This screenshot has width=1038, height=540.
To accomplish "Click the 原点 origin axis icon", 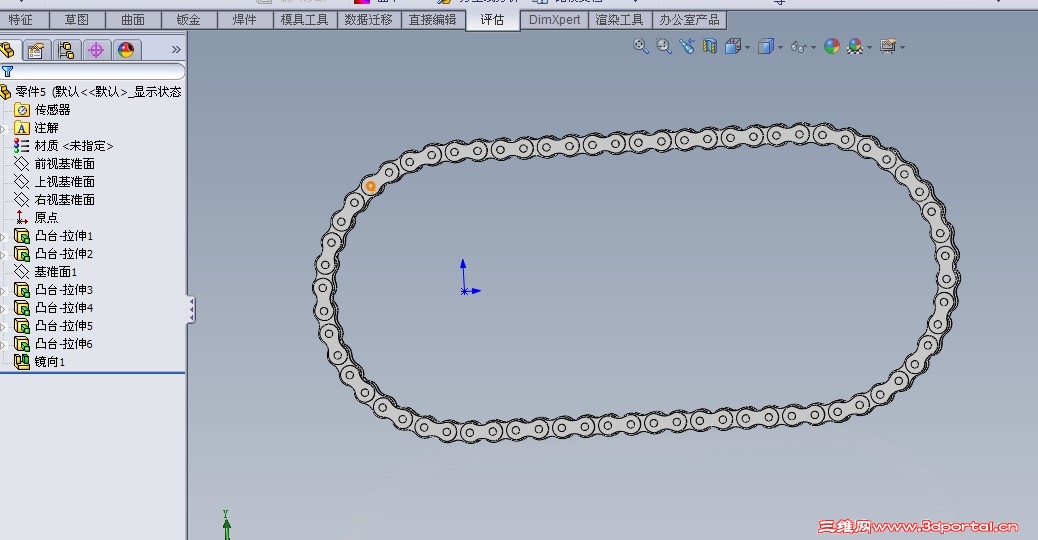I will (22, 217).
